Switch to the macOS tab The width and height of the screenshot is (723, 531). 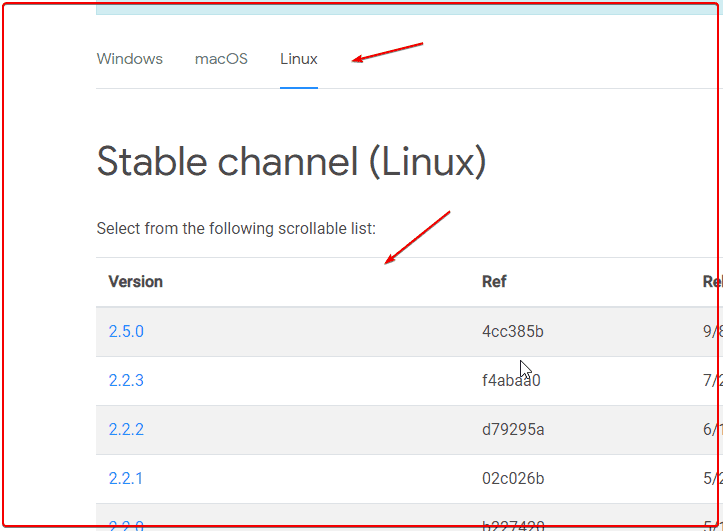click(221, 59)
